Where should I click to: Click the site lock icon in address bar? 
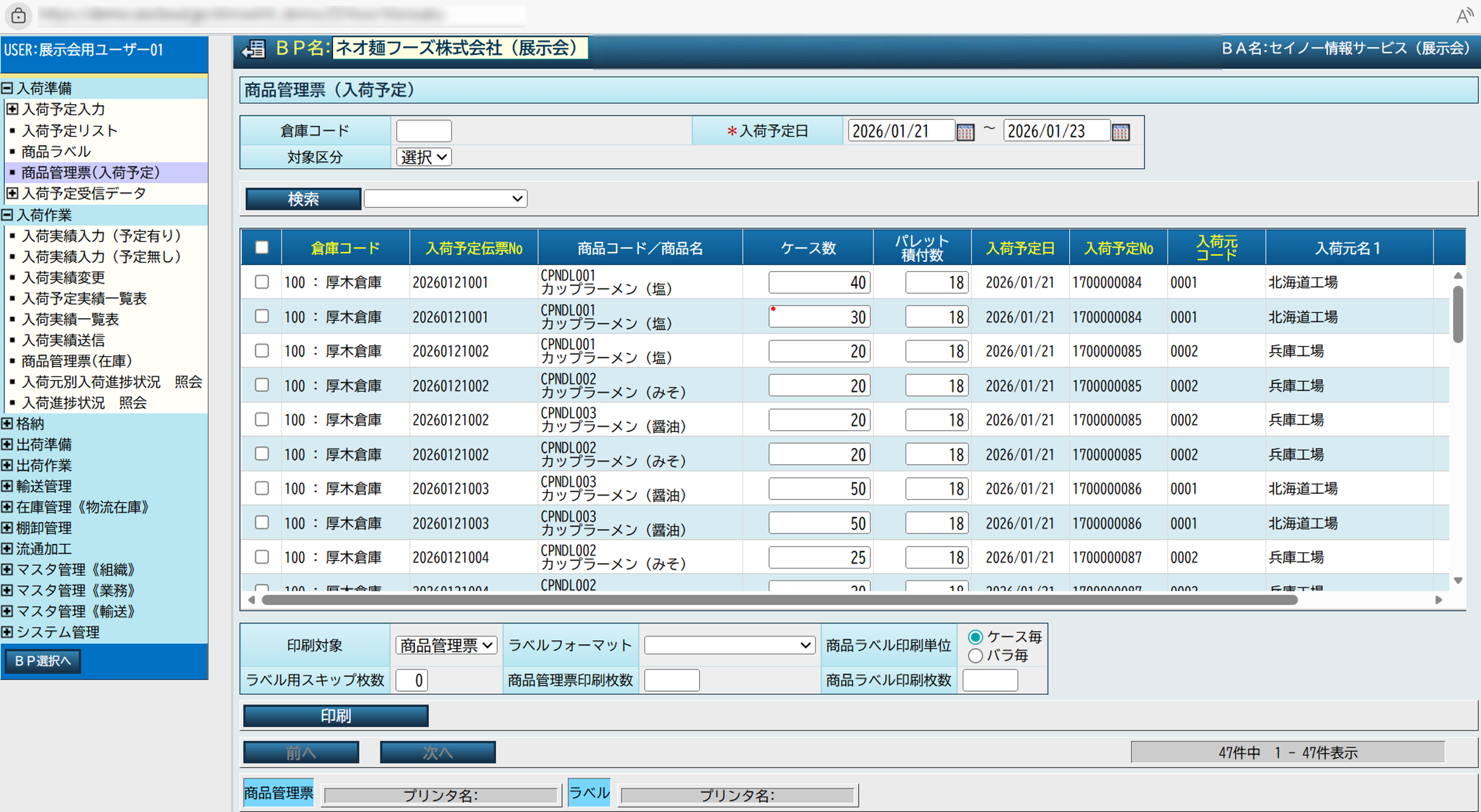coord(18,16)
